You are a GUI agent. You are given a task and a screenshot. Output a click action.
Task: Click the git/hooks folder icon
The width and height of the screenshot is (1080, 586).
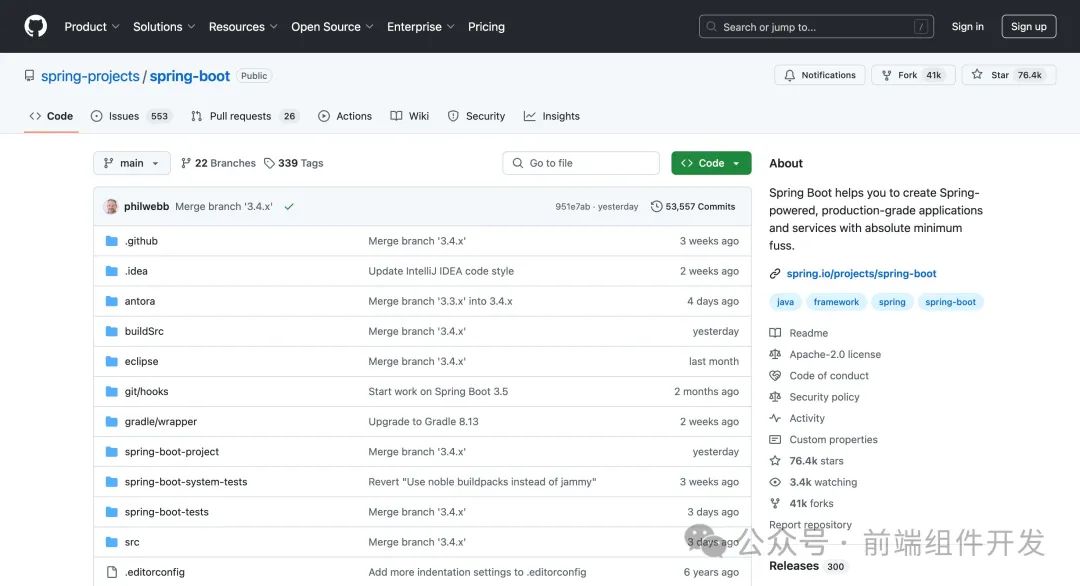click(112, 391)
